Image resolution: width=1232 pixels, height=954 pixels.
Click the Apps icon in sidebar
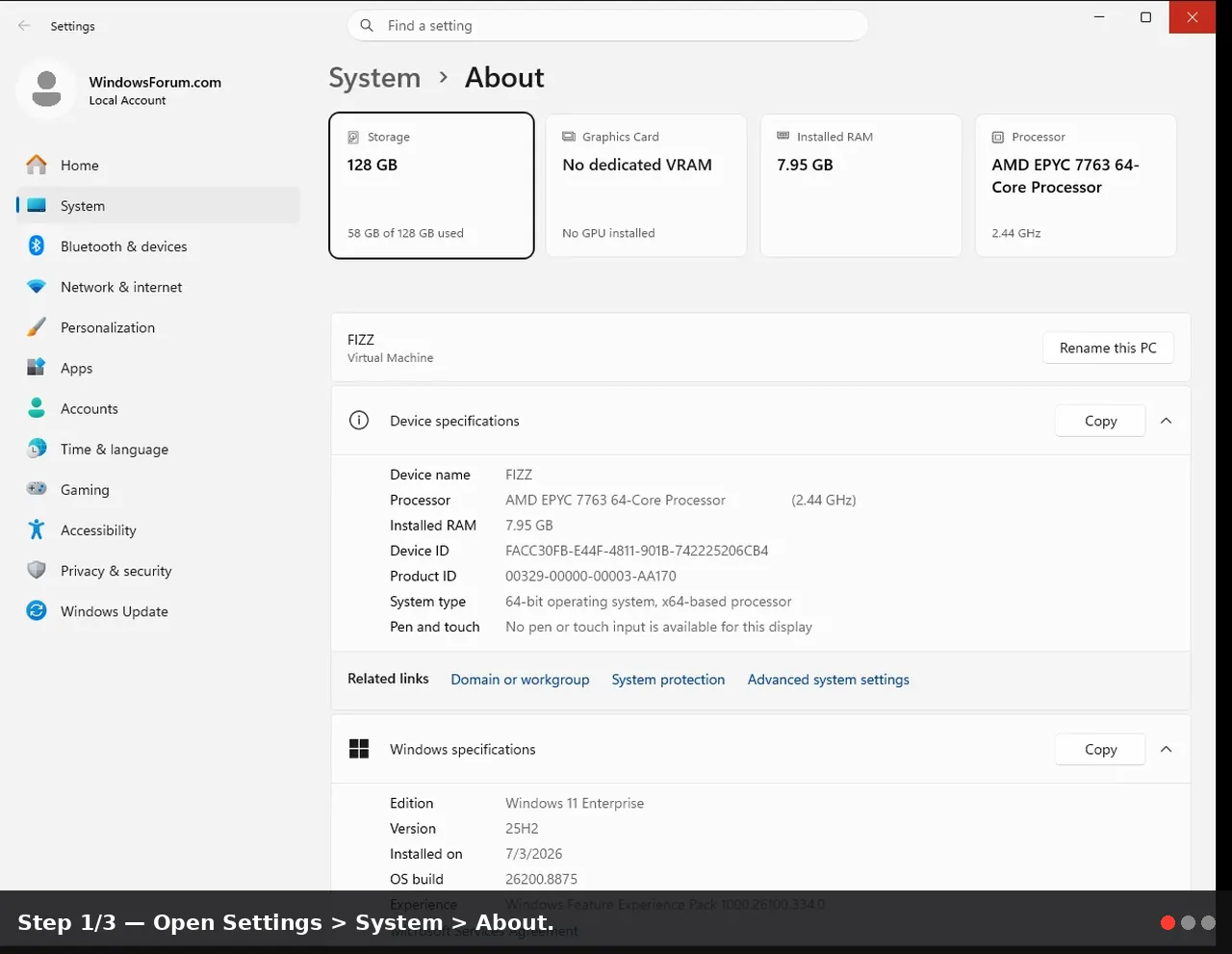[x=37, y=368]
